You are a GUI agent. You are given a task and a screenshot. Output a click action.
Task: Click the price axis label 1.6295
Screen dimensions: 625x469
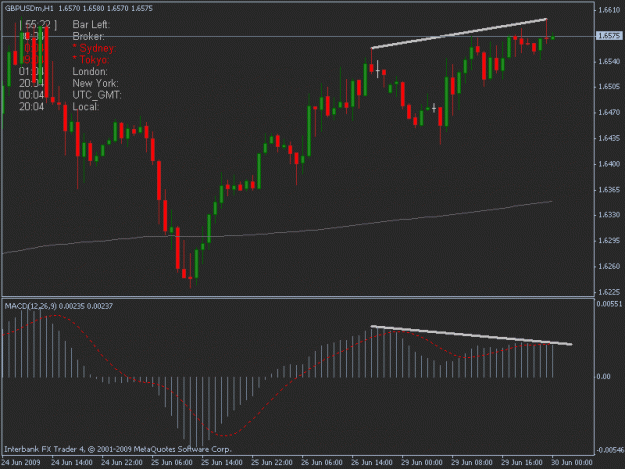609,241
